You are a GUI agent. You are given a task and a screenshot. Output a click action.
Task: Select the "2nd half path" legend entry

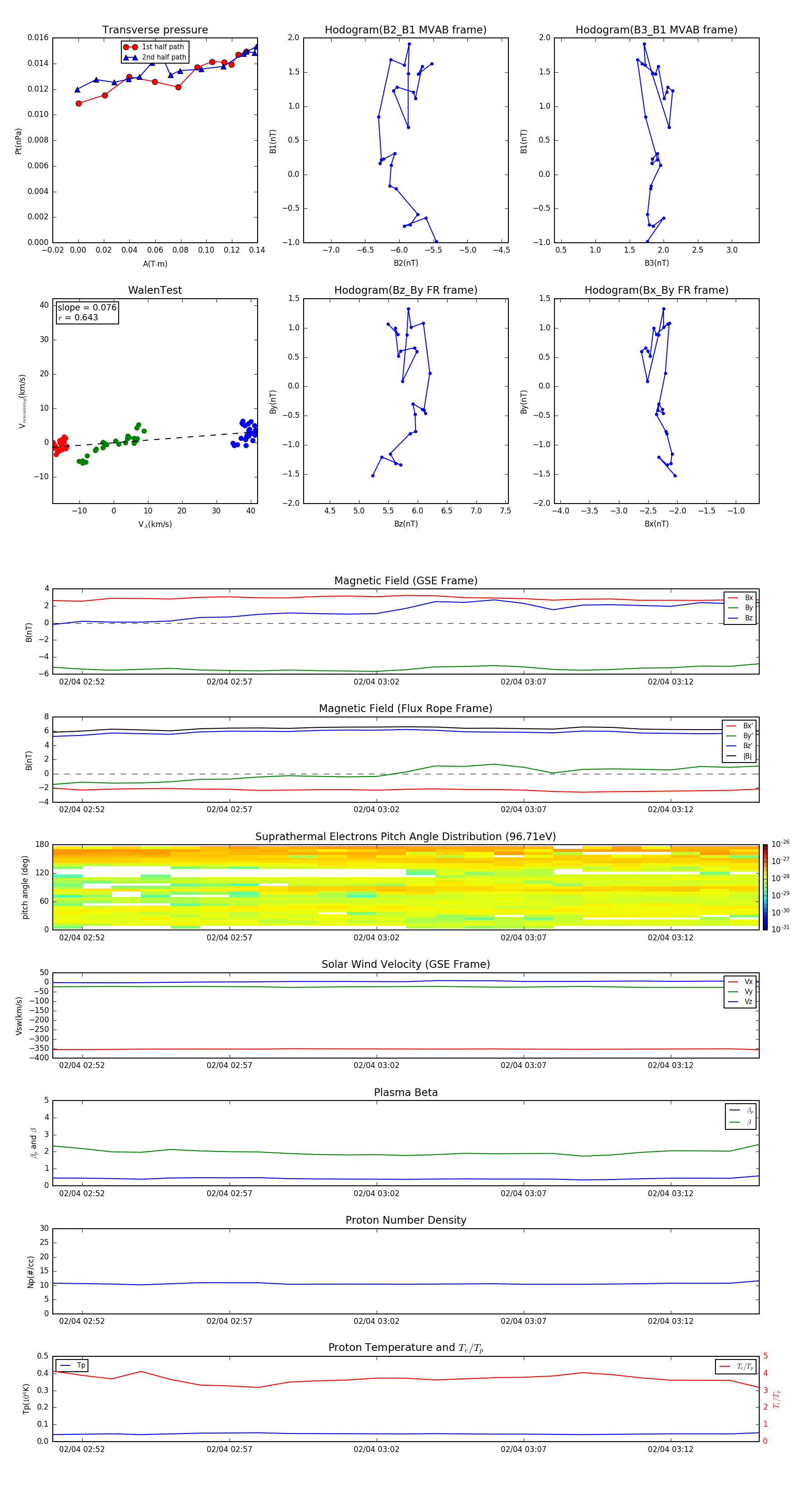pos(154,57)
